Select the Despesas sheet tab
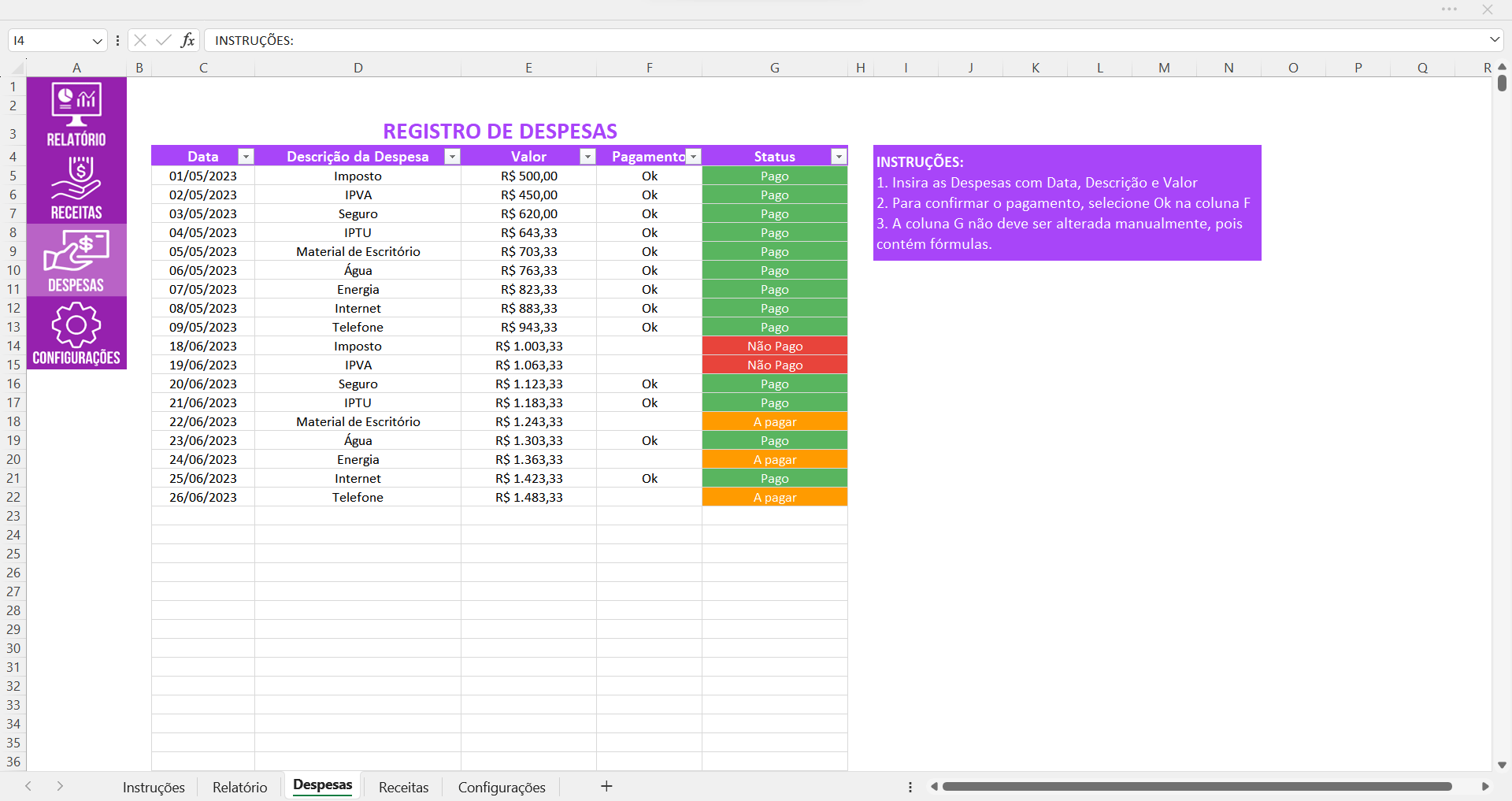This screenshot has width=1512, height=801. coord(323,785)
